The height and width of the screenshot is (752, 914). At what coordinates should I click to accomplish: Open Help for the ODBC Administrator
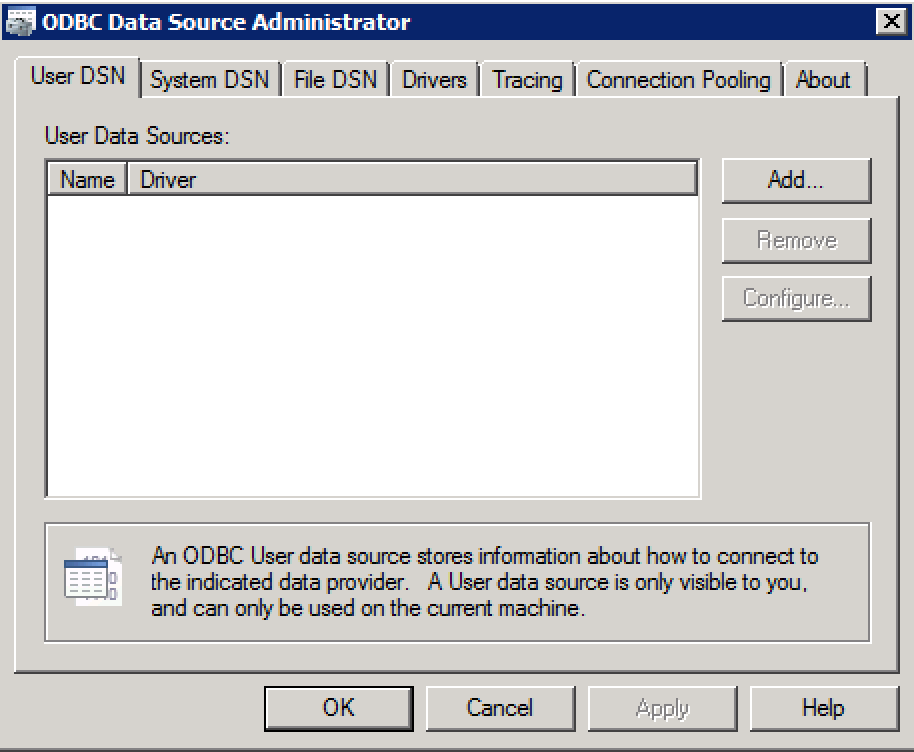pyautogui.click(x=823, y=708)
